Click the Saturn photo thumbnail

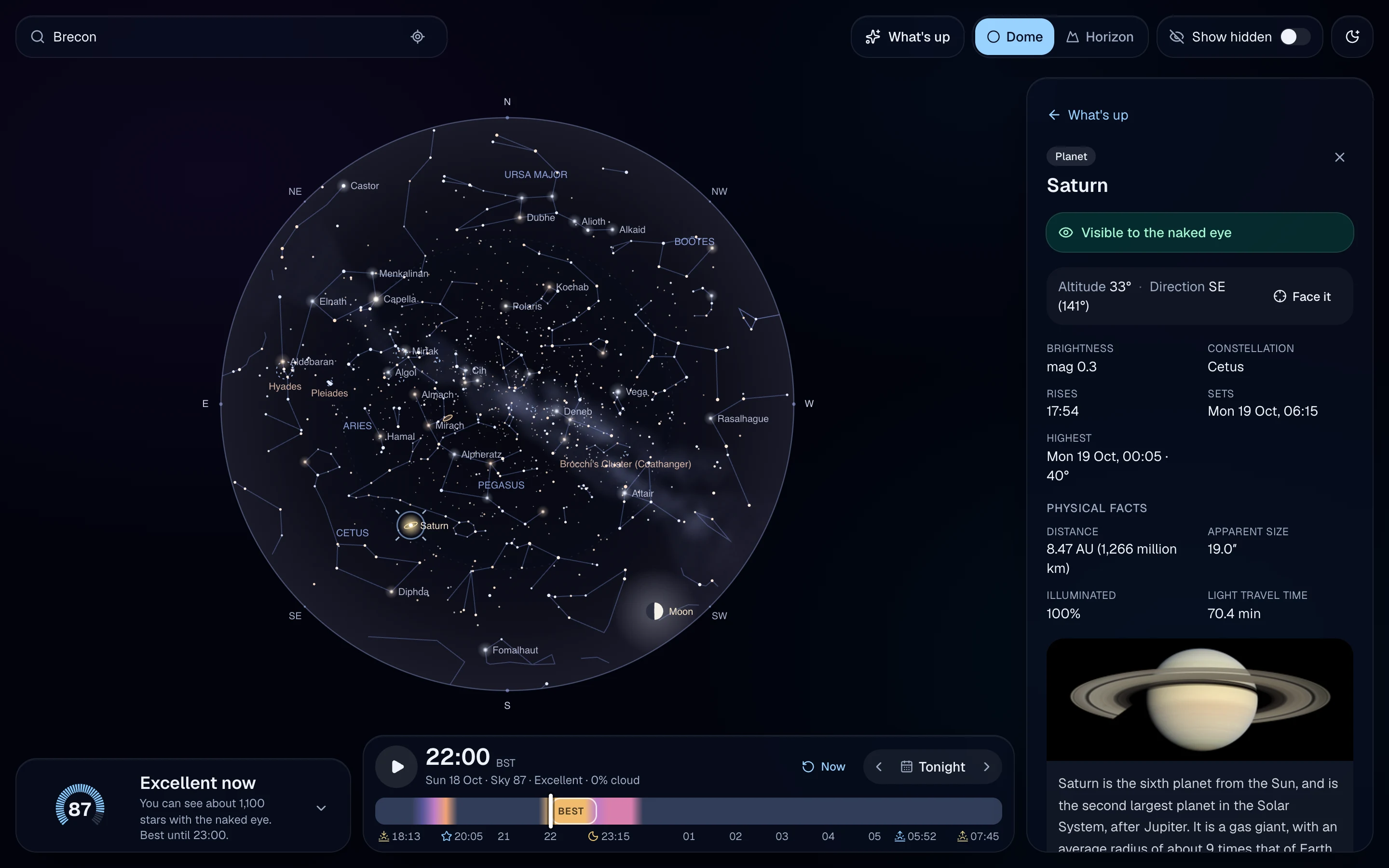[1199, 699]
